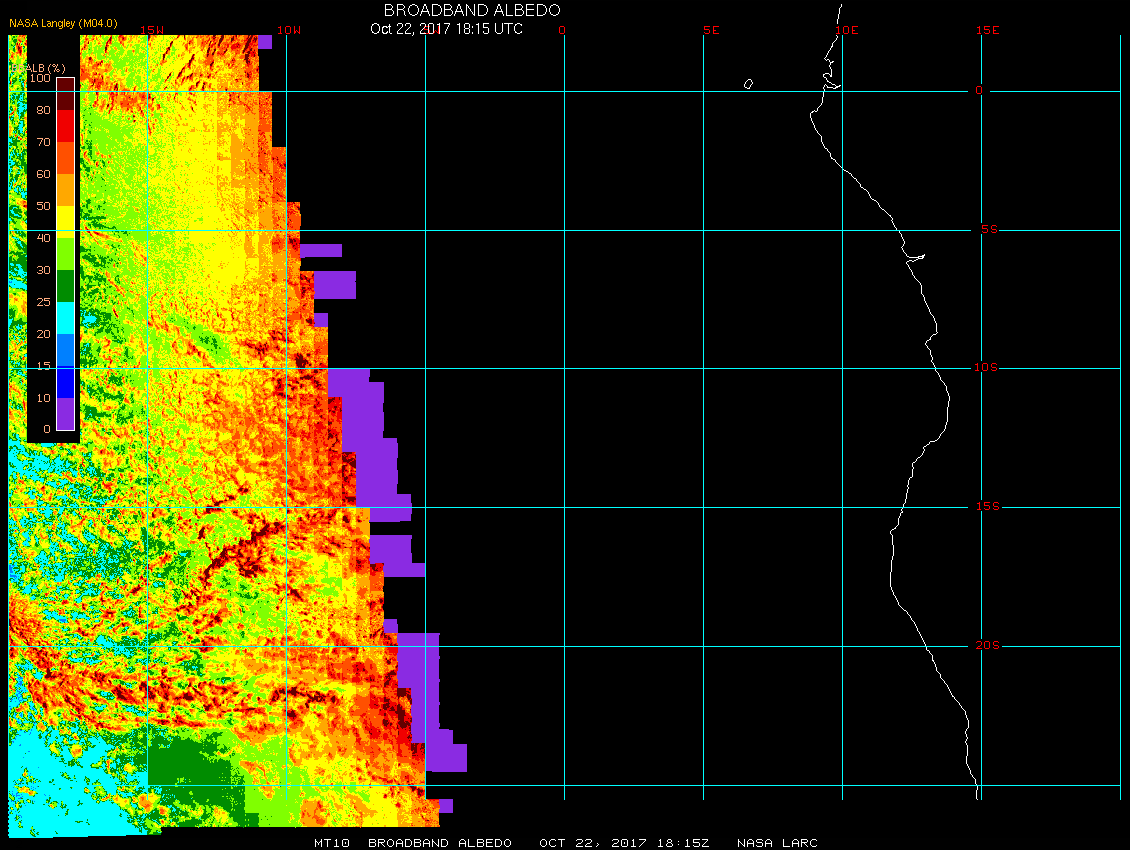Click the 10W longitude label
This screenshot has width=1130, height=850.
coord(288,30)
